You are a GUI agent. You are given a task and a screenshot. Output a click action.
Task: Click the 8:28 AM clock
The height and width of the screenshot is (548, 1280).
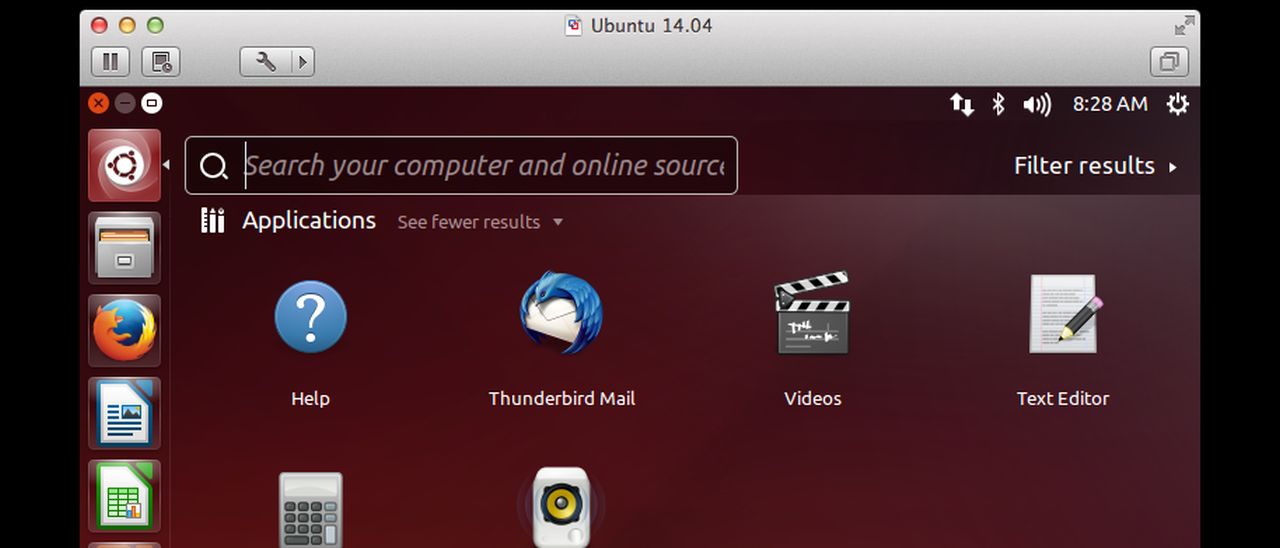pos(1110,104)
